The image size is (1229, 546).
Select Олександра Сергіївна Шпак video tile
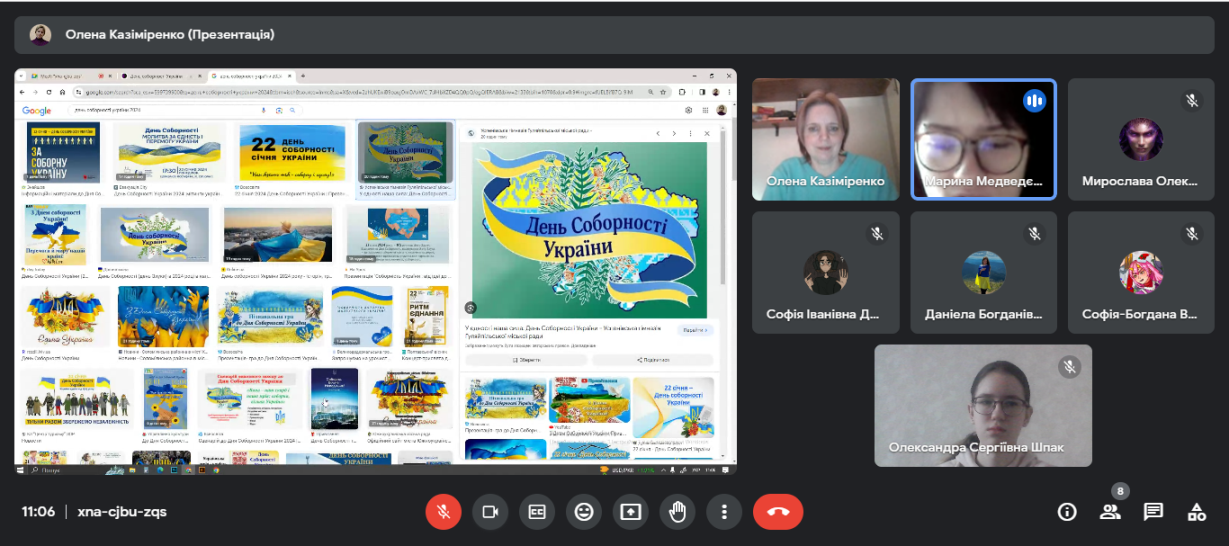984,405
